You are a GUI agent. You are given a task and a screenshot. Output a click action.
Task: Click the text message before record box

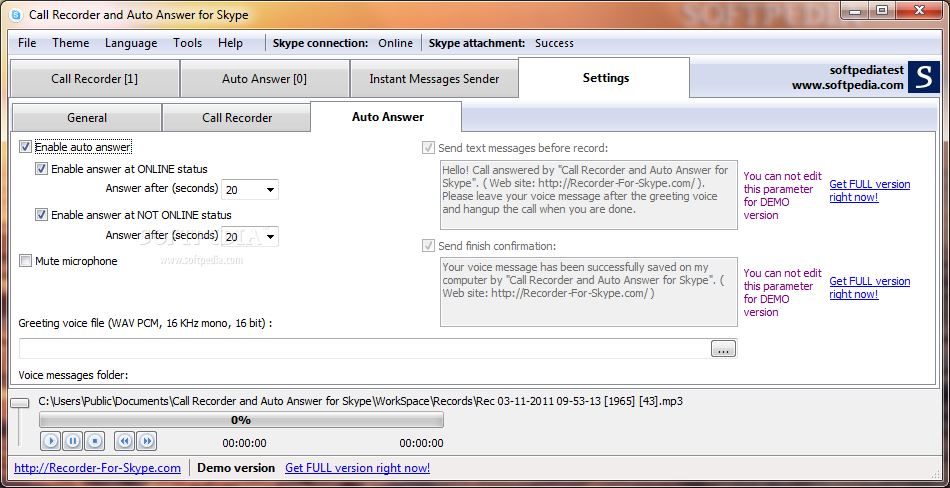[589, 195]
